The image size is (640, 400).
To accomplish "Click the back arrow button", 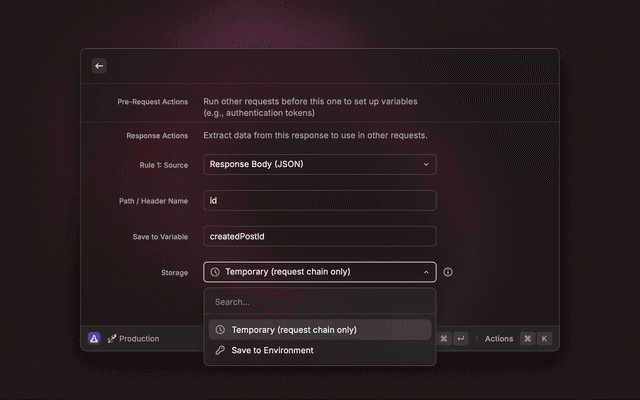I will (99, 66).
